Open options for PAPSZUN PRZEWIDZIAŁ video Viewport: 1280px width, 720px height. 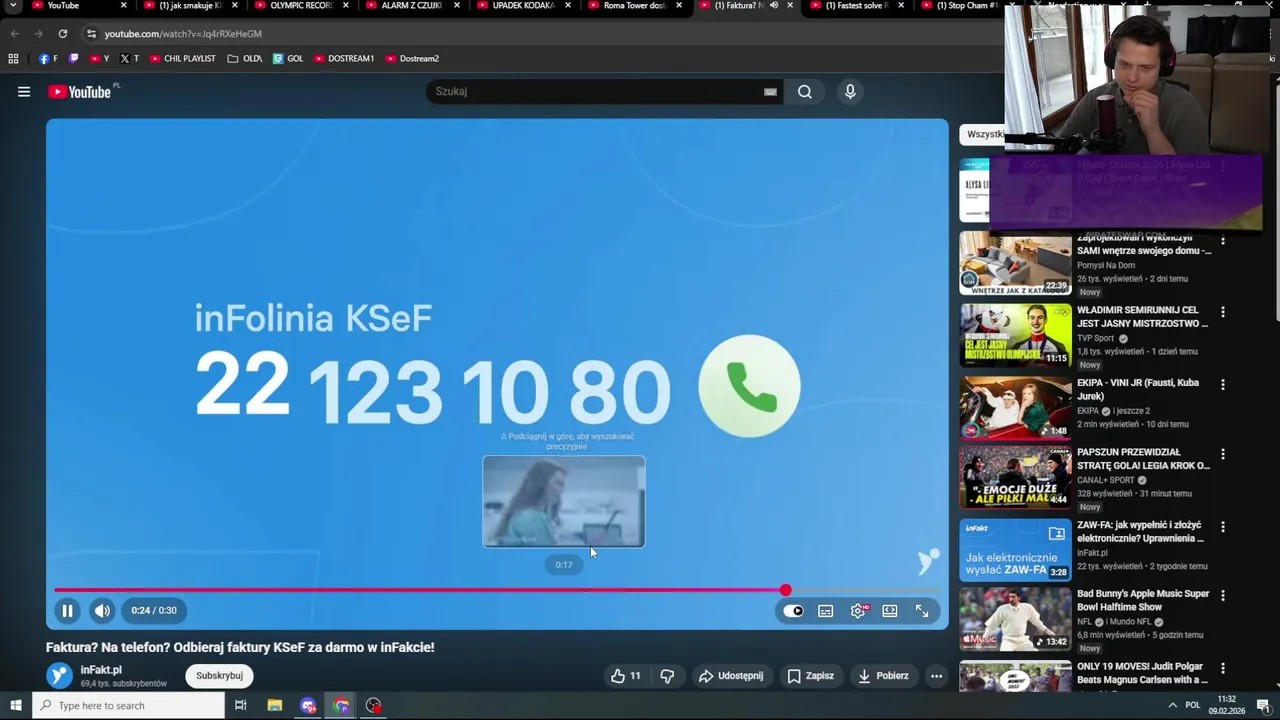(1222, 454)
